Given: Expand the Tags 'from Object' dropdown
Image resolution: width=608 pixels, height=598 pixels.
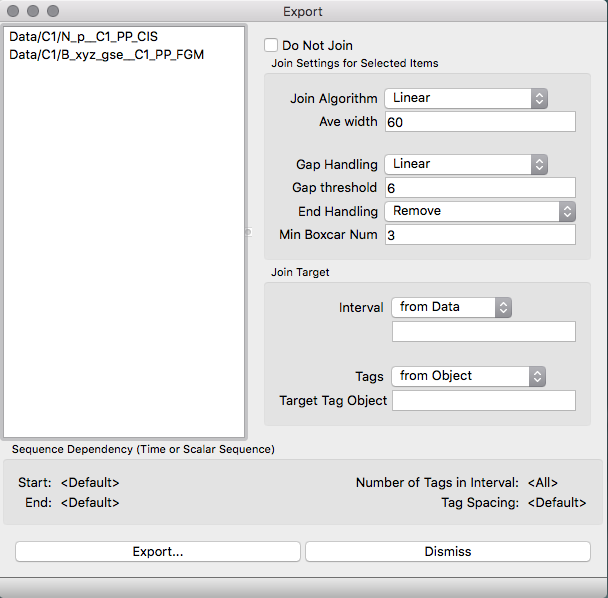Looking at the screenshot, I should pos(467,376).
